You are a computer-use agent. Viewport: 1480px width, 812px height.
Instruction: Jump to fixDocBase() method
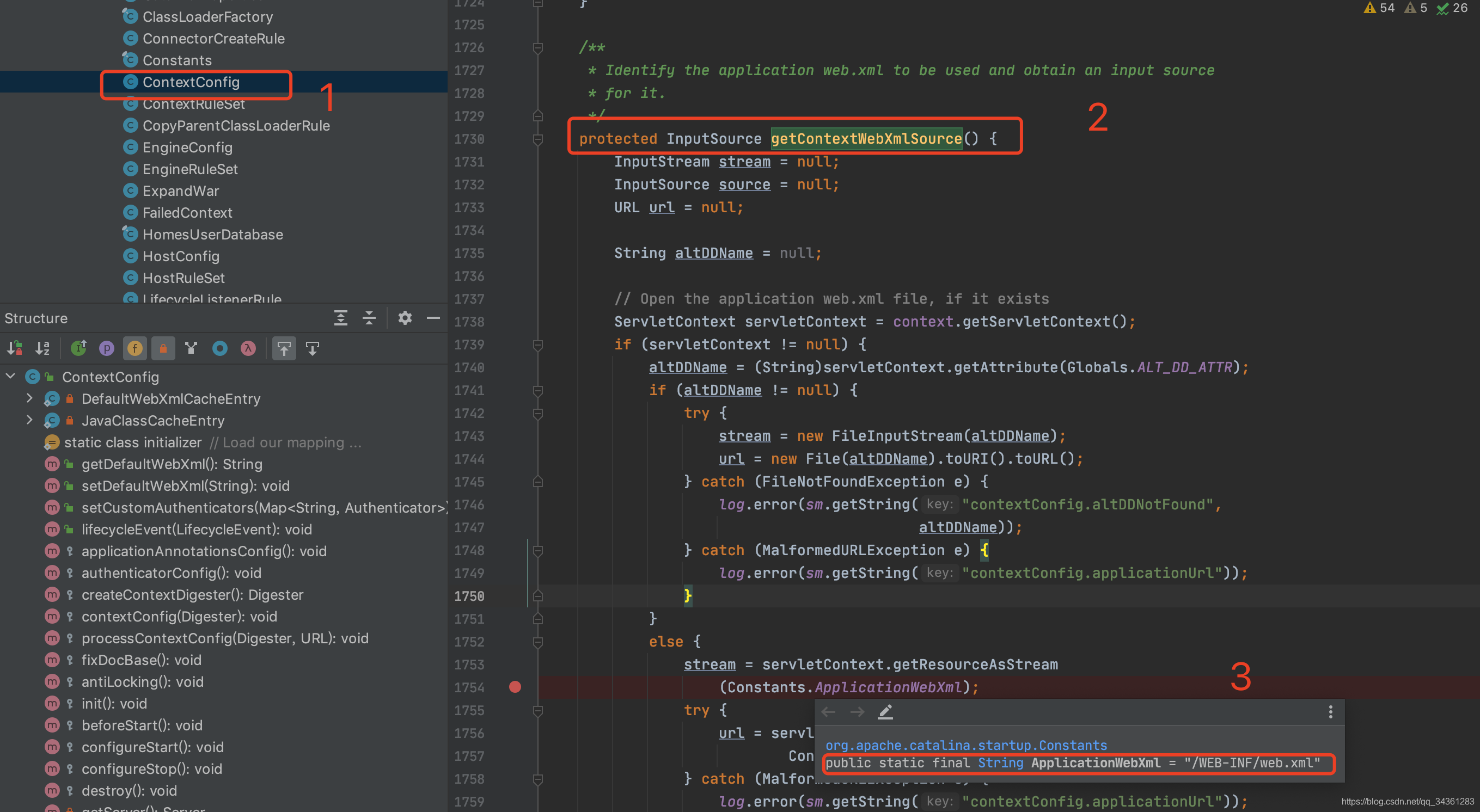point(142,660)
